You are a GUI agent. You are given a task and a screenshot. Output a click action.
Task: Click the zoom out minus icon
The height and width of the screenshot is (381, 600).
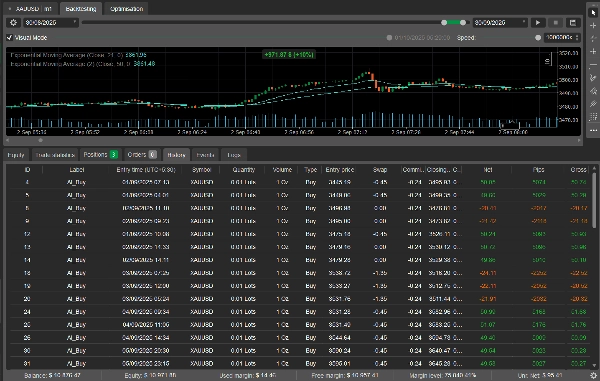[x=593, y=64]
